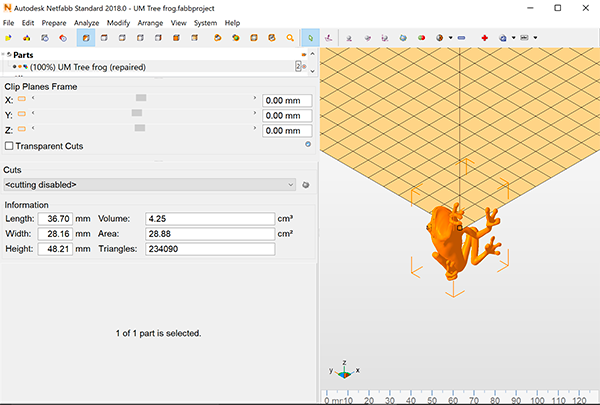Click the add part icon with colored shapes

pos(26,38)
